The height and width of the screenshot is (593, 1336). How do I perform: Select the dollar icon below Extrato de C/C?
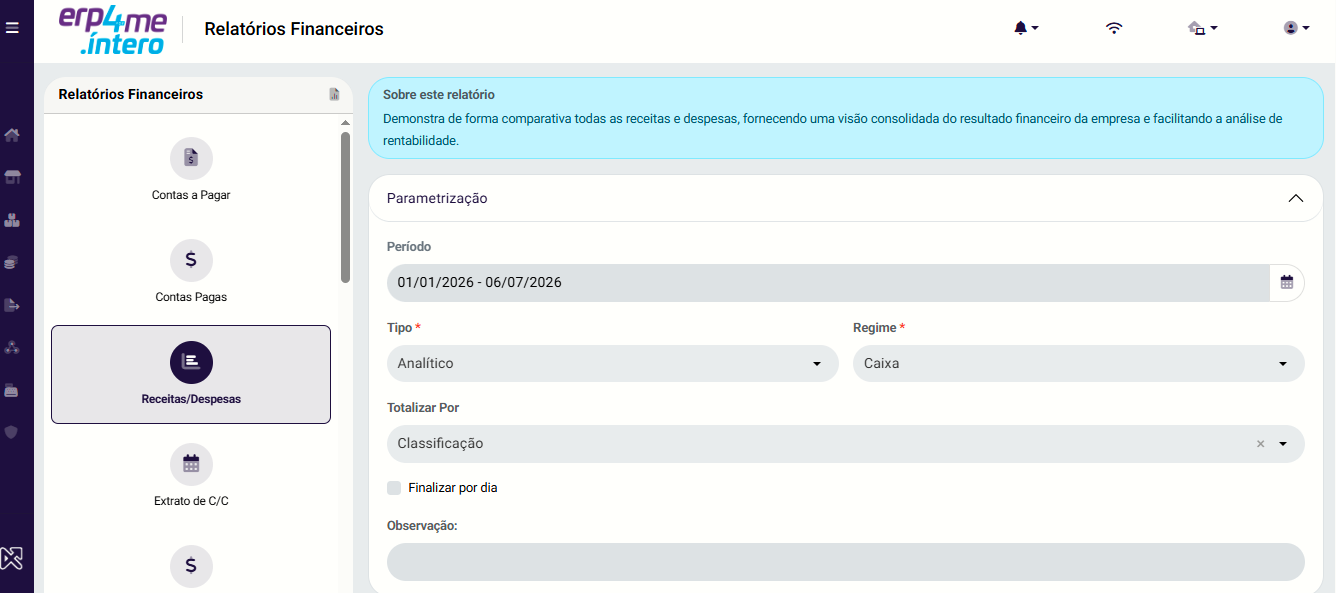click(x=191, y=566)
